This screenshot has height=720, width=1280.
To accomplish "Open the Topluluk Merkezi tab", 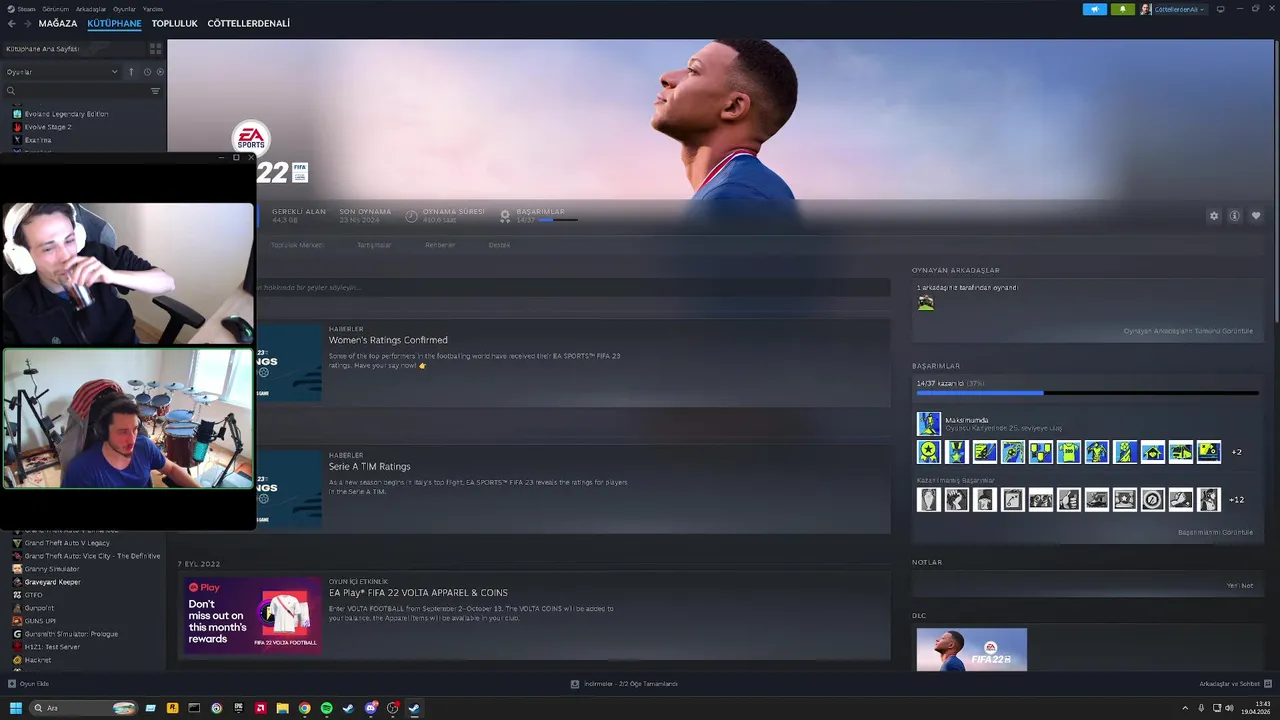I will tap(296, 245).
